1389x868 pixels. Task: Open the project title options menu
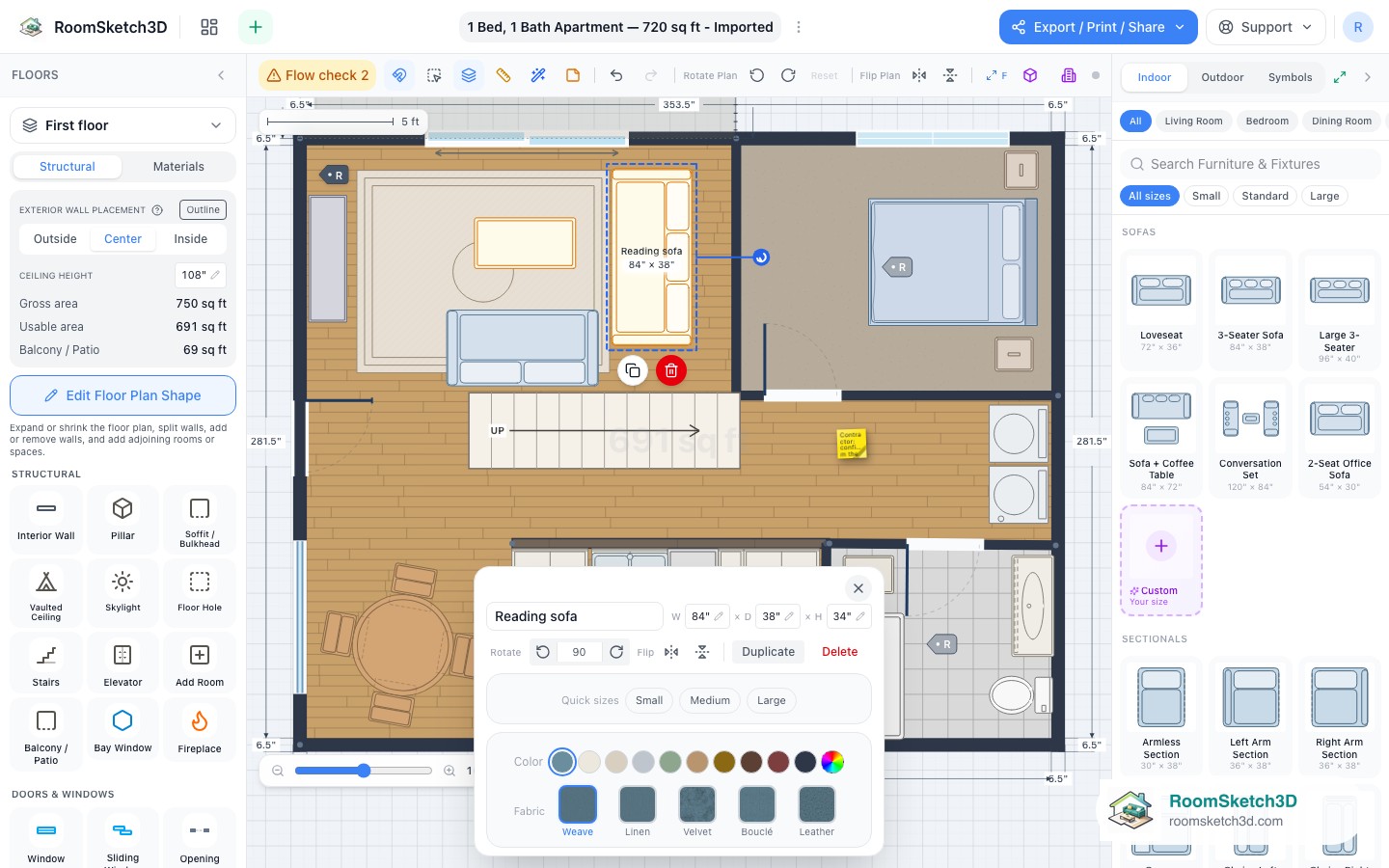coord(798,27)
